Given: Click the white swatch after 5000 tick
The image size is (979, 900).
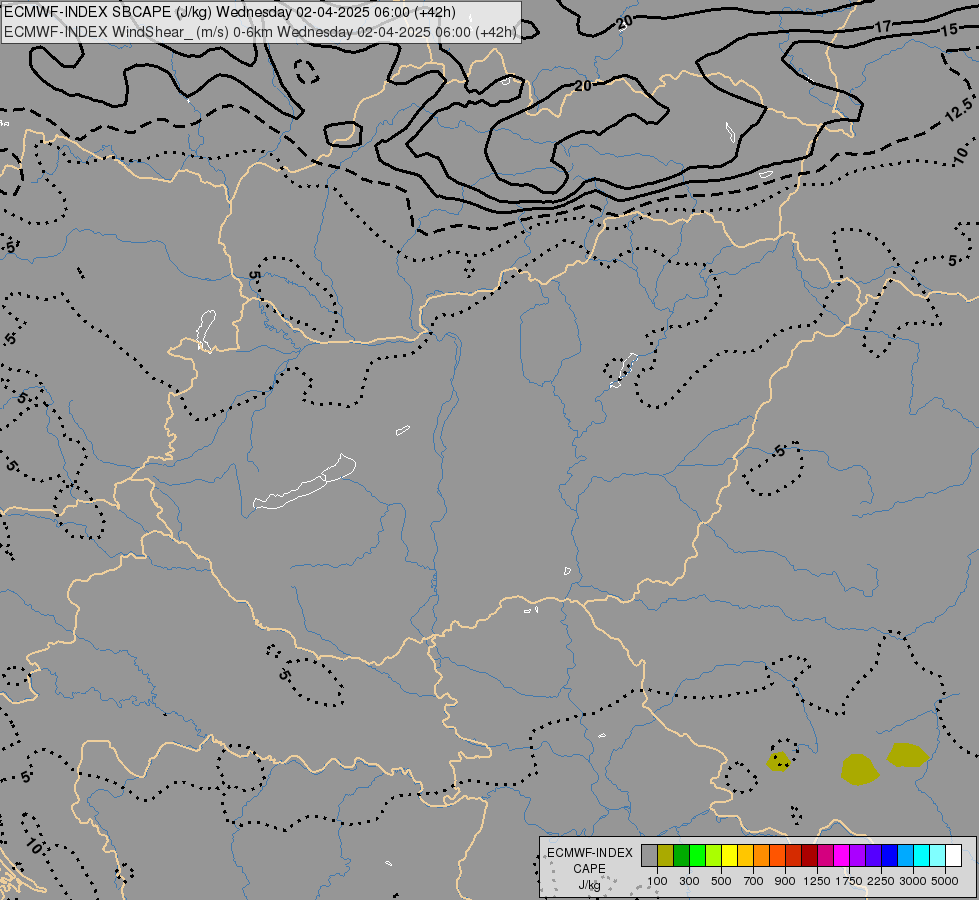Looking at the screenshot, I should click(953, 856).
